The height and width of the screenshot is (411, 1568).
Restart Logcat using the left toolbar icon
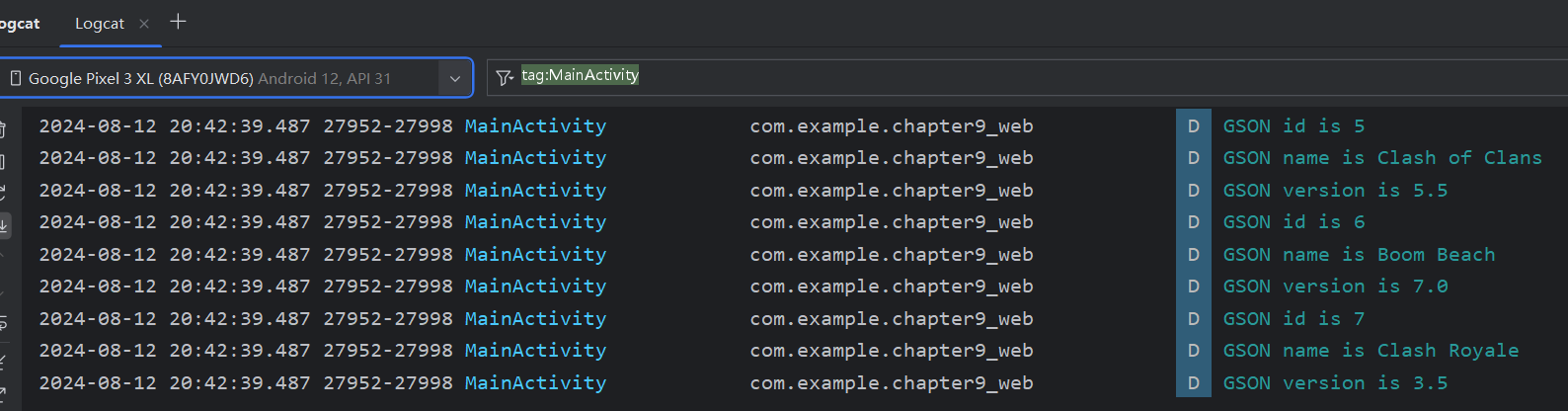(x=3, y=193)
